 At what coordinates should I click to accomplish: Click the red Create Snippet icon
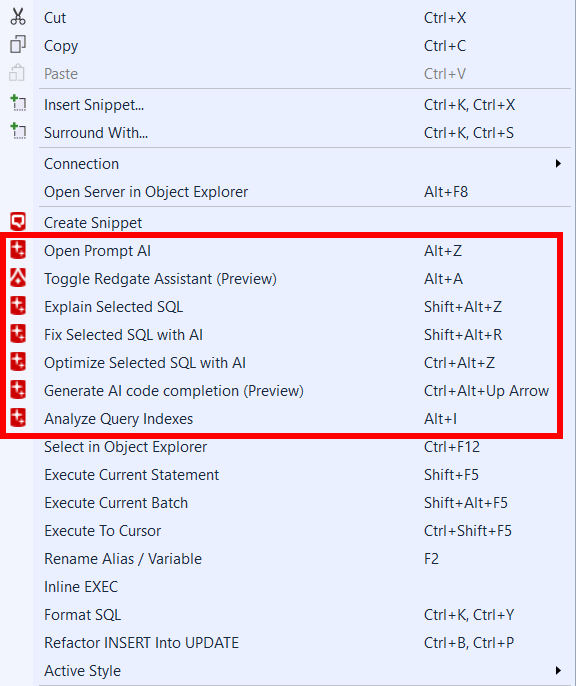18,222
